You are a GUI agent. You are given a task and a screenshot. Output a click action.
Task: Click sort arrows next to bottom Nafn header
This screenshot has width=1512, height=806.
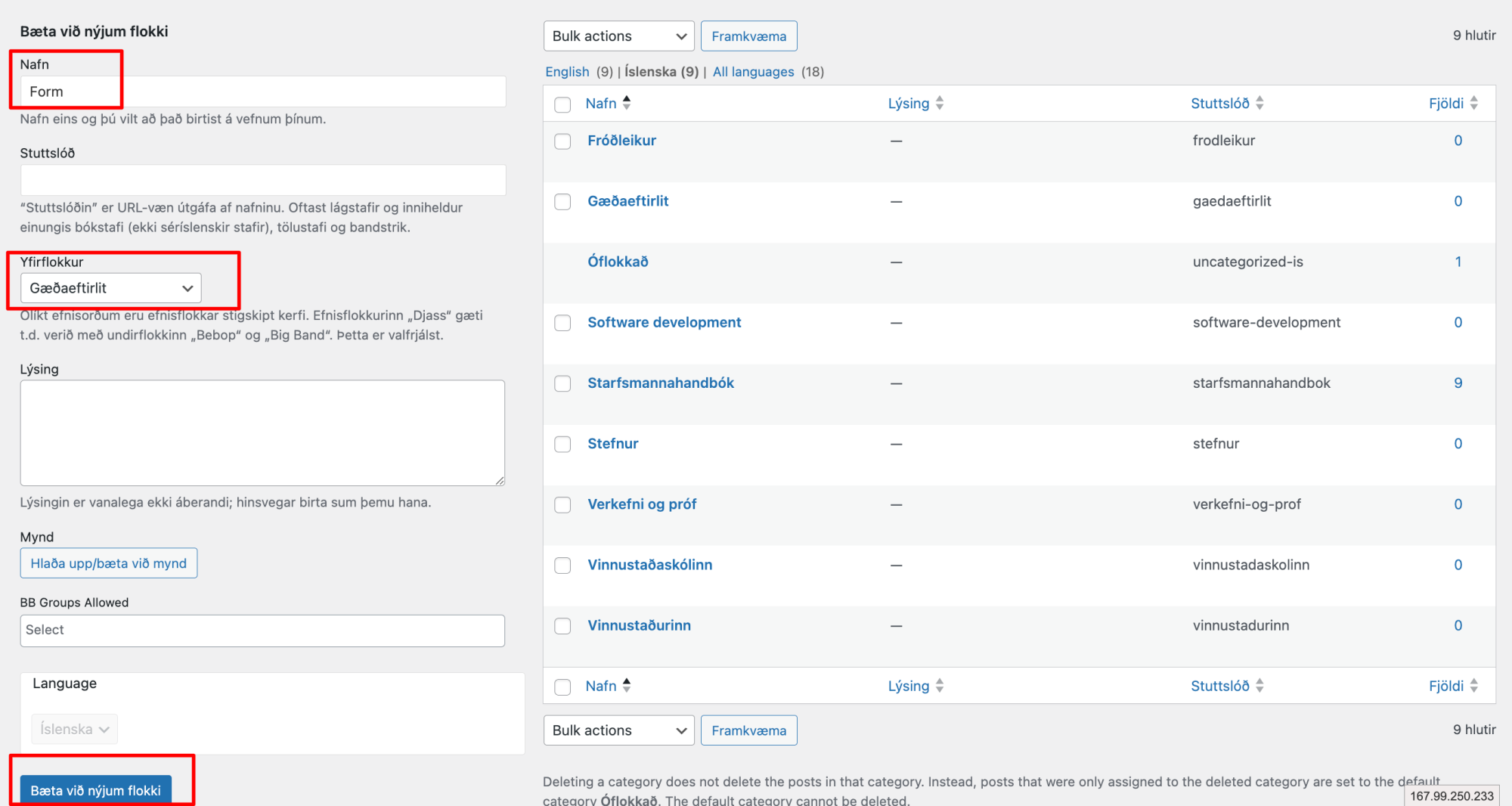pyautogui.click(x=626, y=686)
